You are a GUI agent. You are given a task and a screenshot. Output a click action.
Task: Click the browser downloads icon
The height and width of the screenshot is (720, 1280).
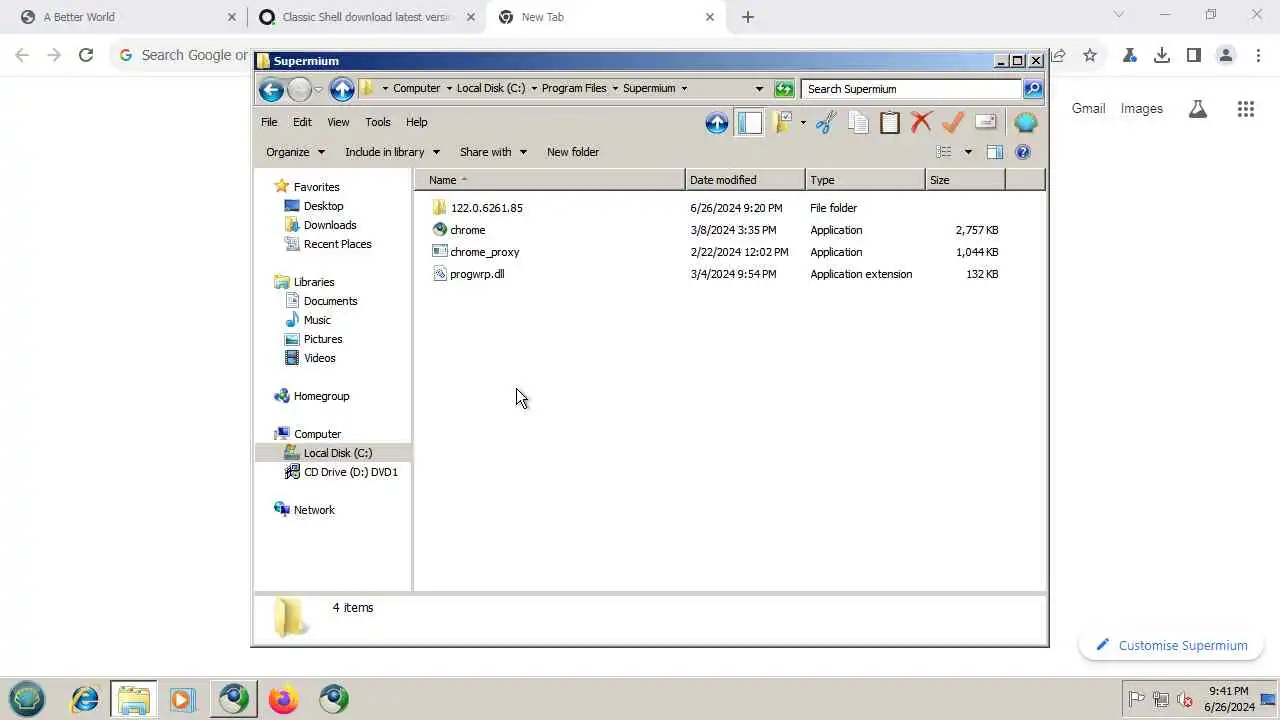pyautogui.click(x=1161, y=55)
